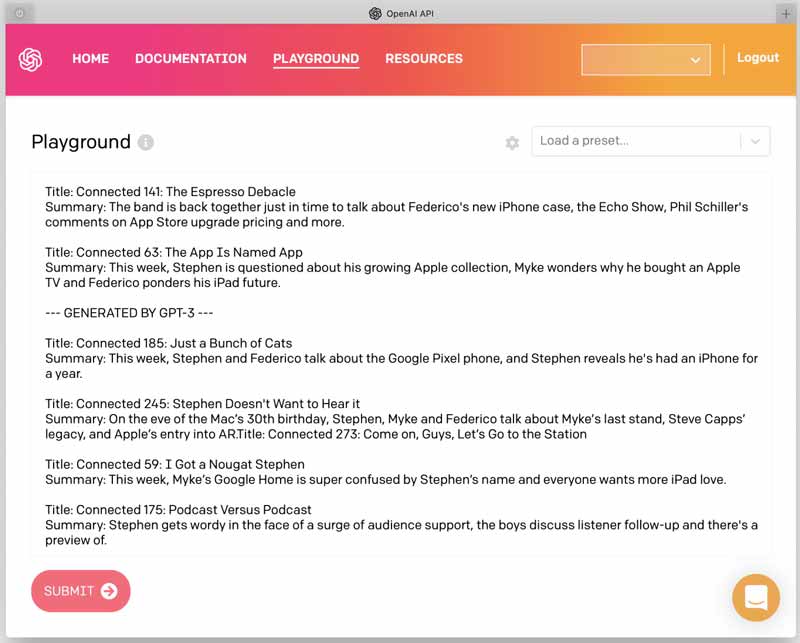Image resolution: width=800 pixels, height=643 pixels.
Task: Click 'Title: Connected 175: Podcast Versus Podcast'
Action: click(178, 510)
